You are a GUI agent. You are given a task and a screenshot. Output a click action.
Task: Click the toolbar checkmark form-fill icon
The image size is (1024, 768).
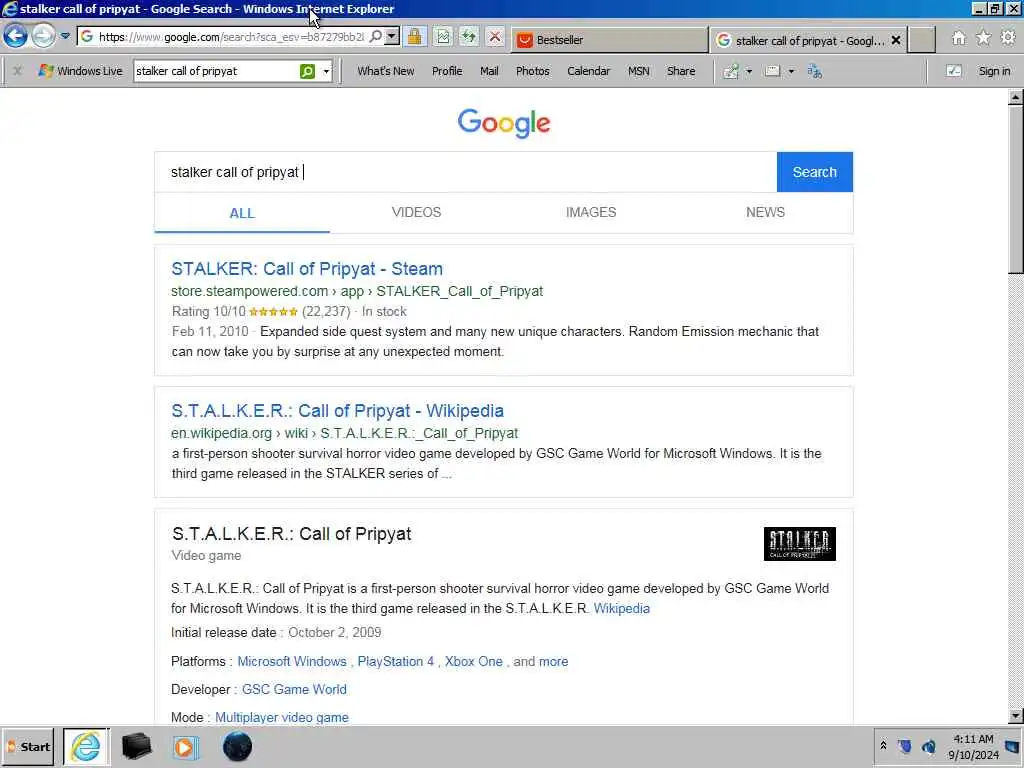pos(953,71)
